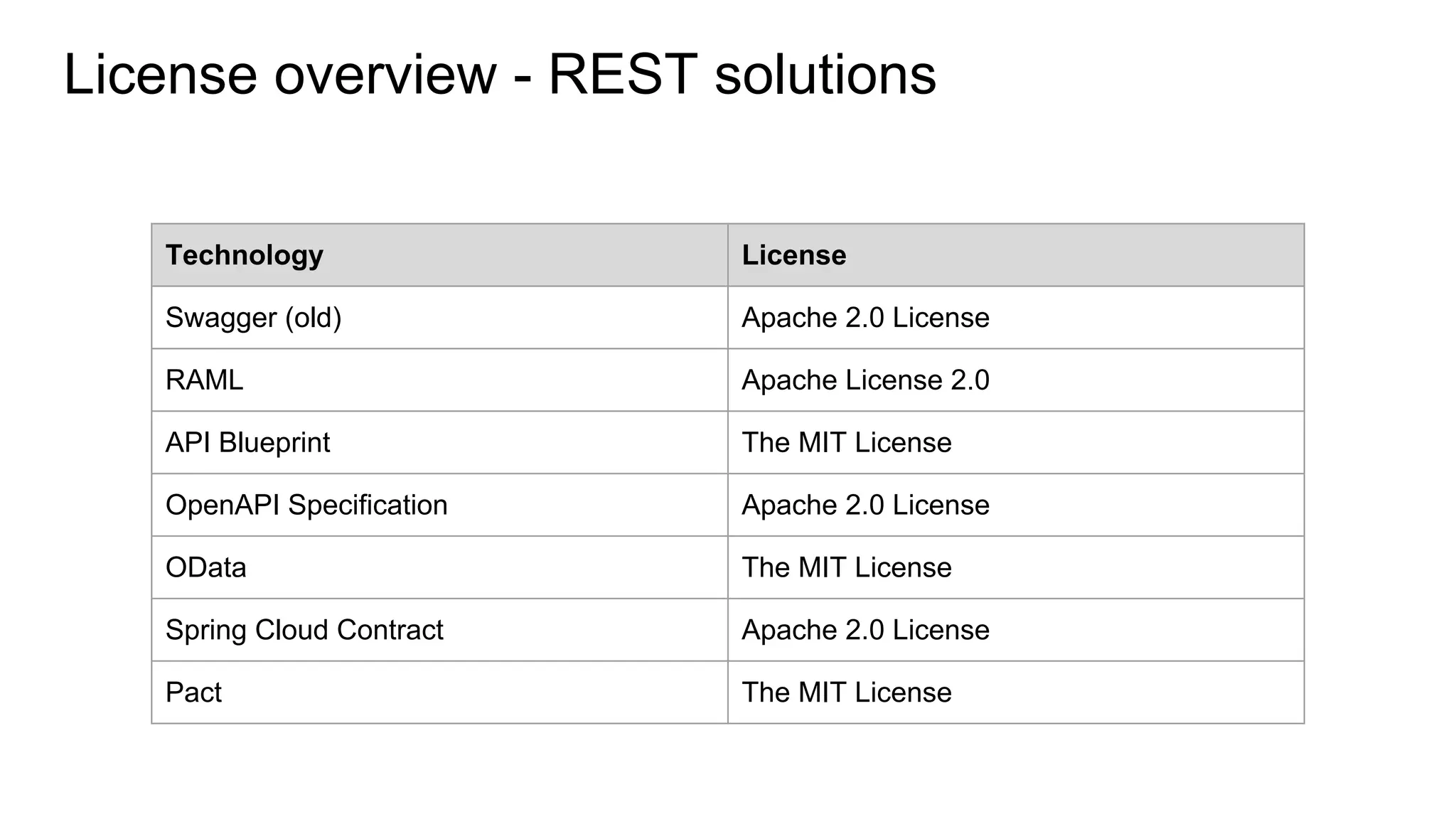
Task: Select the "Spring Cloud Contract" cell
Action: pyautogui.click(x=304, y=630)
